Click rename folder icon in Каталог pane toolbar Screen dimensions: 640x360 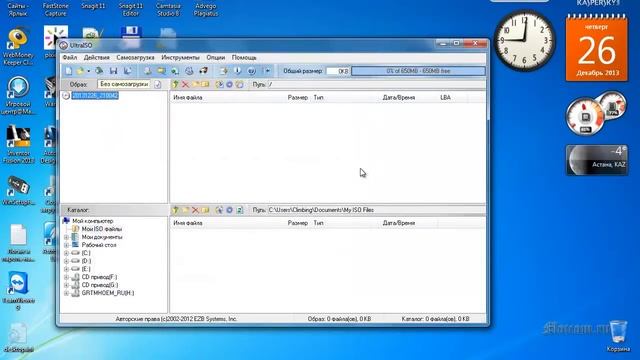tap(205, 210)
